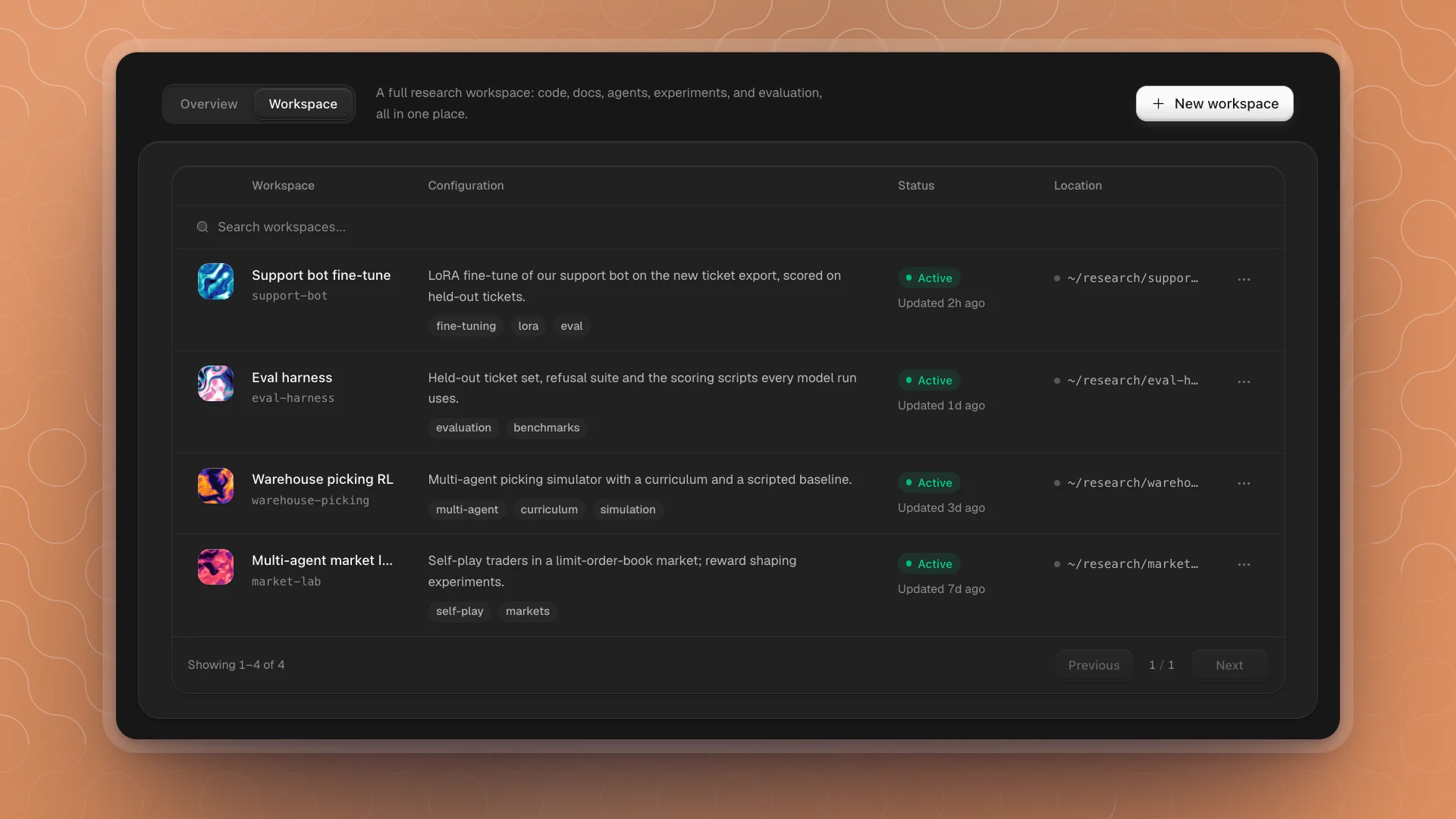Click the curriculum tag
The width and height of the screenshot is (1456, 819).
549,510
